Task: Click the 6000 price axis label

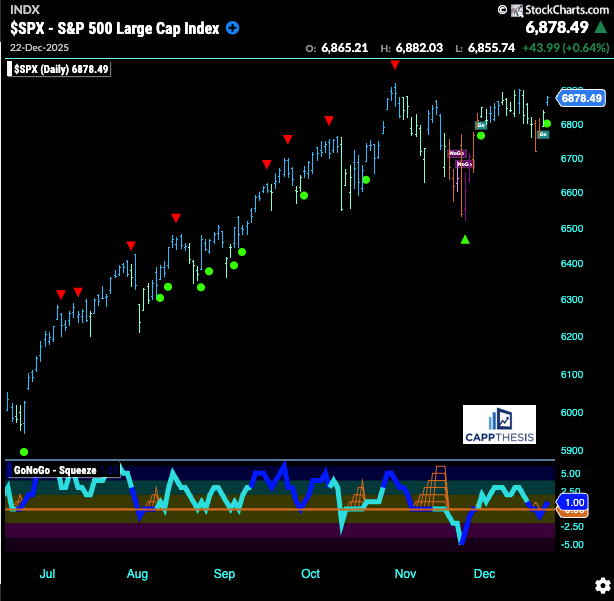Action: point(572,412)
